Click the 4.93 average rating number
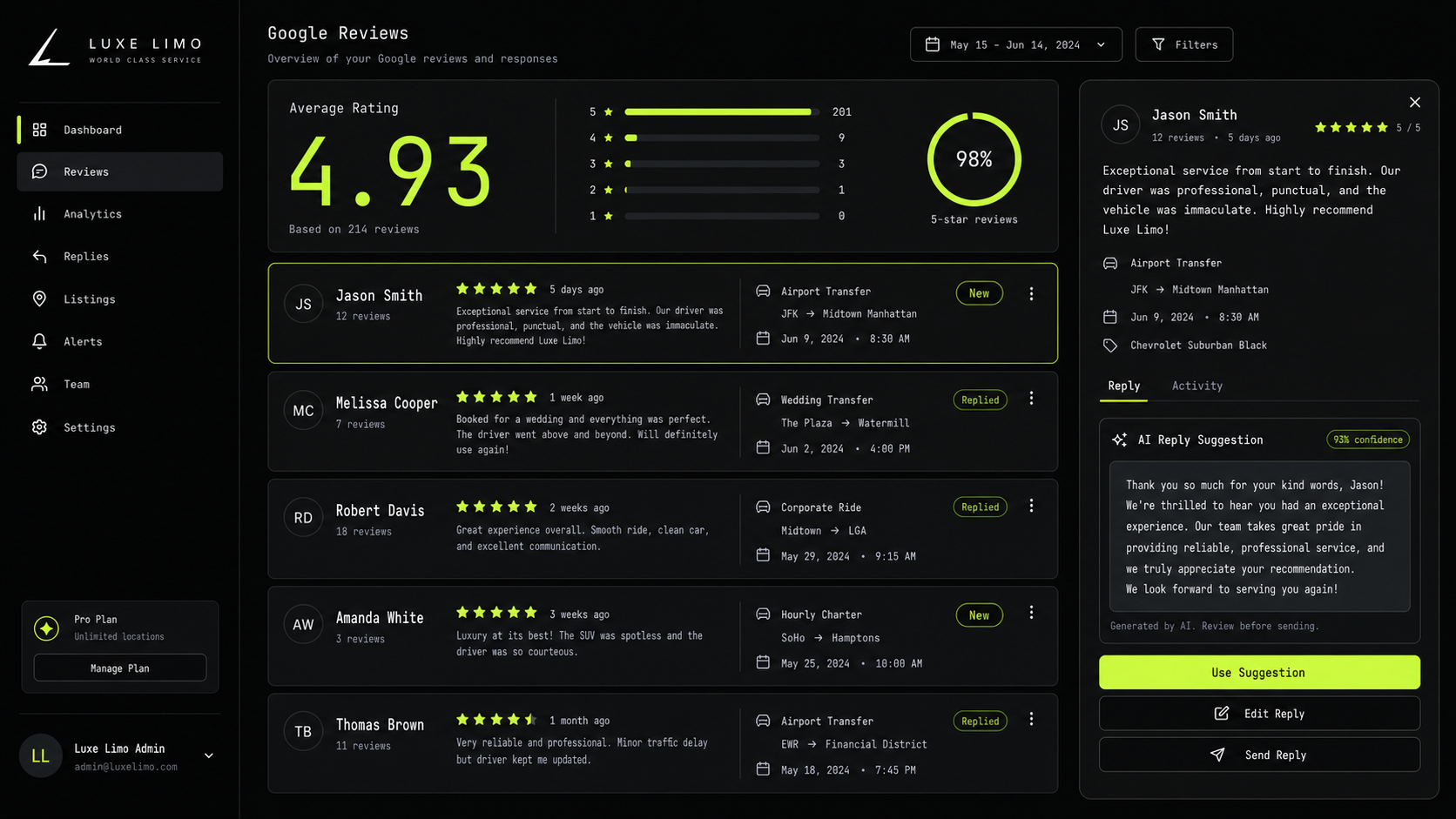Screen dimensions: 1456x819 [x=391, y=172]
